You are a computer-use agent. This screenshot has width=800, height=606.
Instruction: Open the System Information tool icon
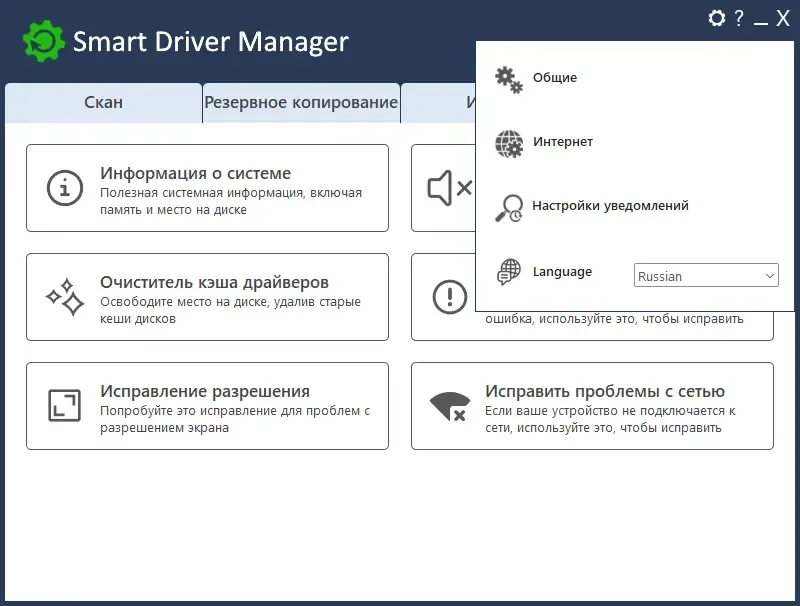coord(66,186)
